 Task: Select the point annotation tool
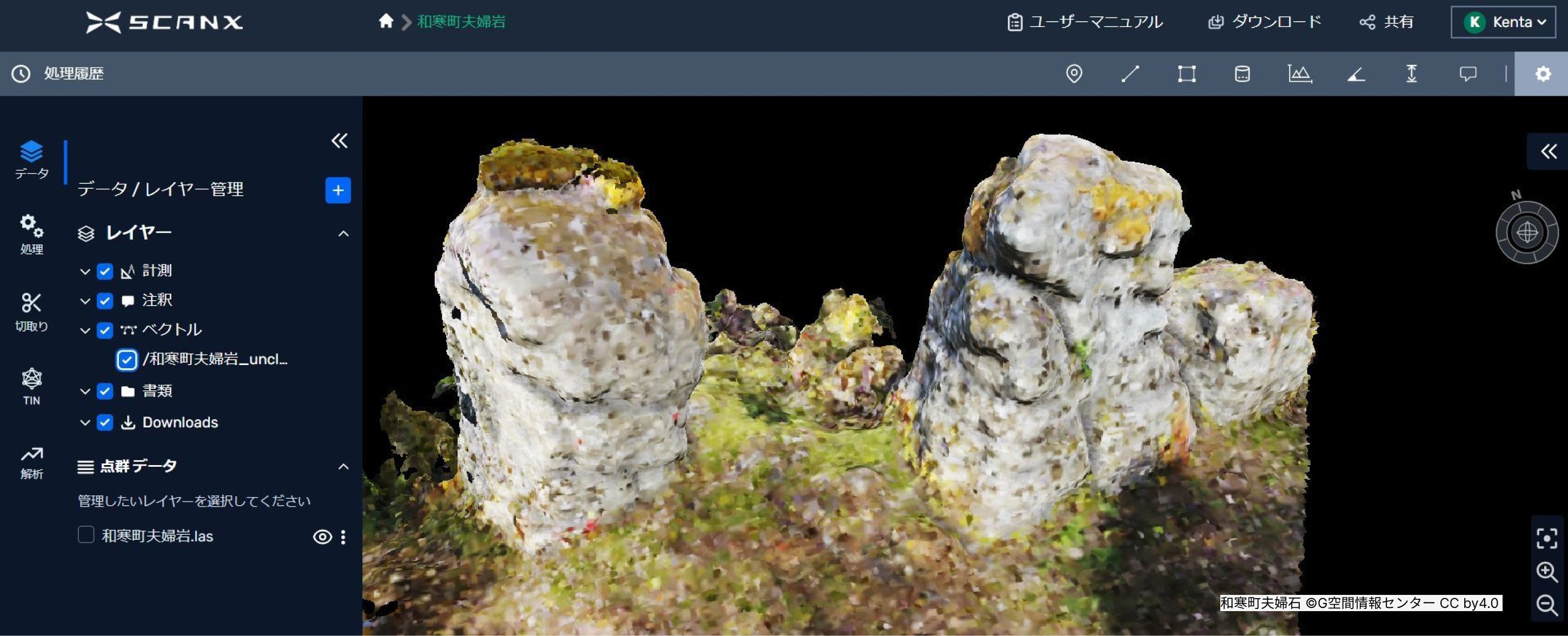click(x=1074, y=74)
